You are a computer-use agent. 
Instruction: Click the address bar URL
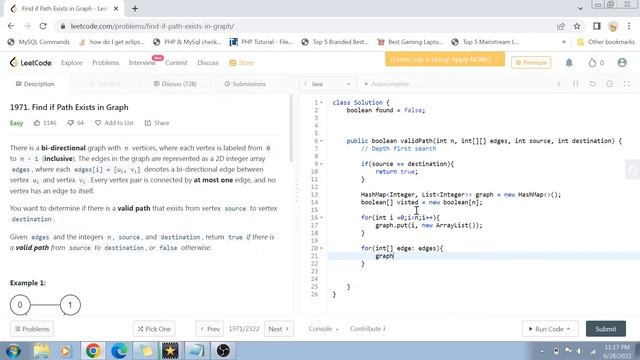pos(152,26)
